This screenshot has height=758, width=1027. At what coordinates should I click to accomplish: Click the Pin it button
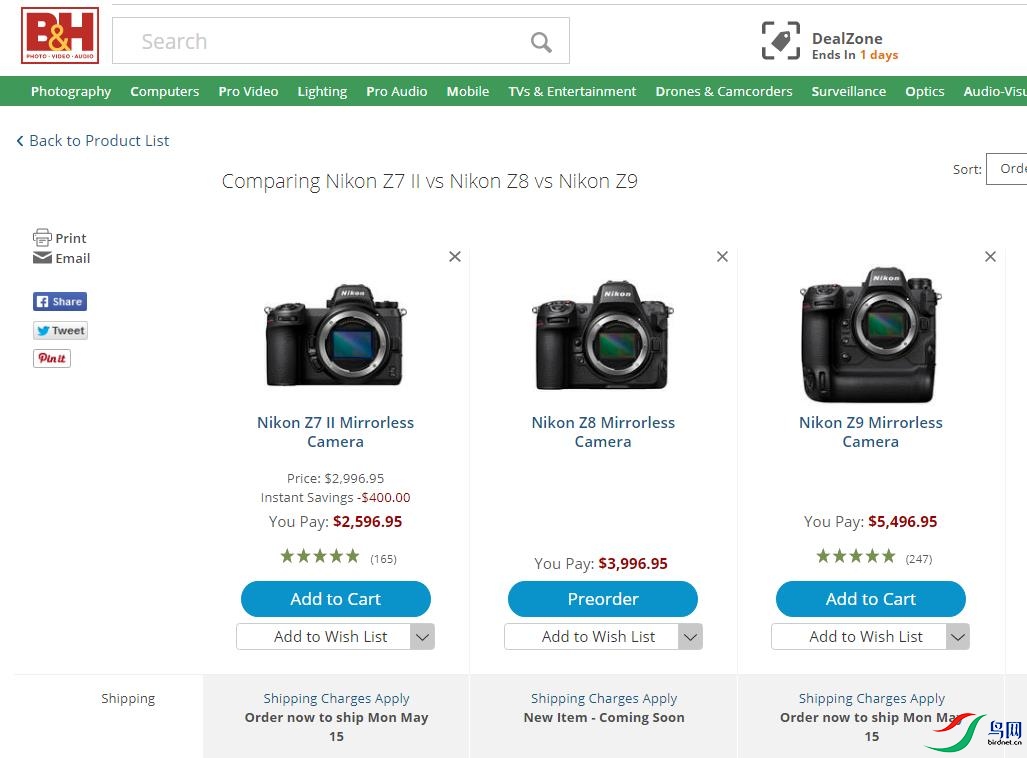coord(52,358)
